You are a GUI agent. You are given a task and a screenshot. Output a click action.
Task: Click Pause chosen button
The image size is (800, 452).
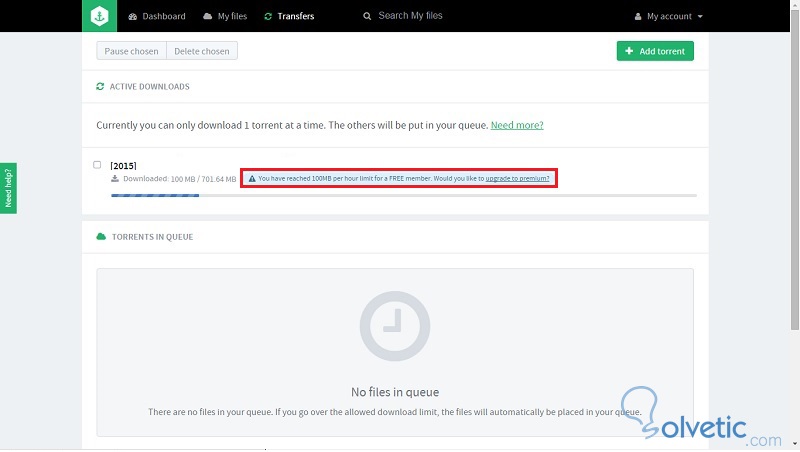point(131,51)
